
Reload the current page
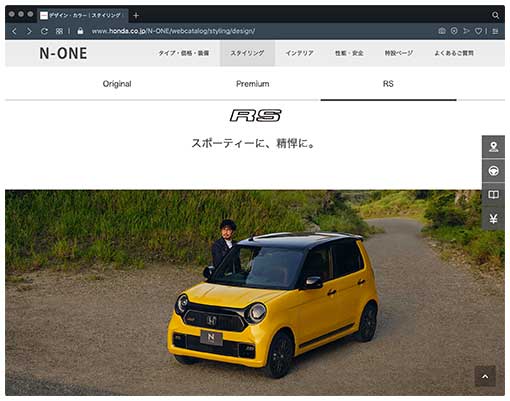[x=44, y=31]
